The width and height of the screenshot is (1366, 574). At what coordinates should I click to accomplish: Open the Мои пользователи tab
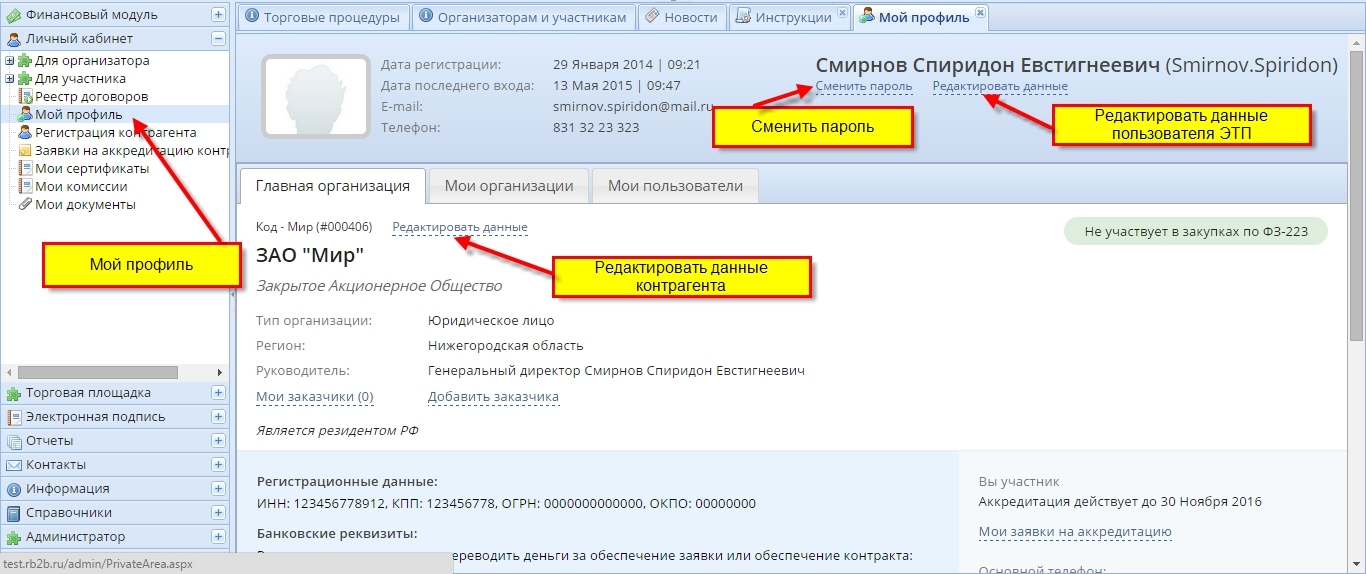675,186
